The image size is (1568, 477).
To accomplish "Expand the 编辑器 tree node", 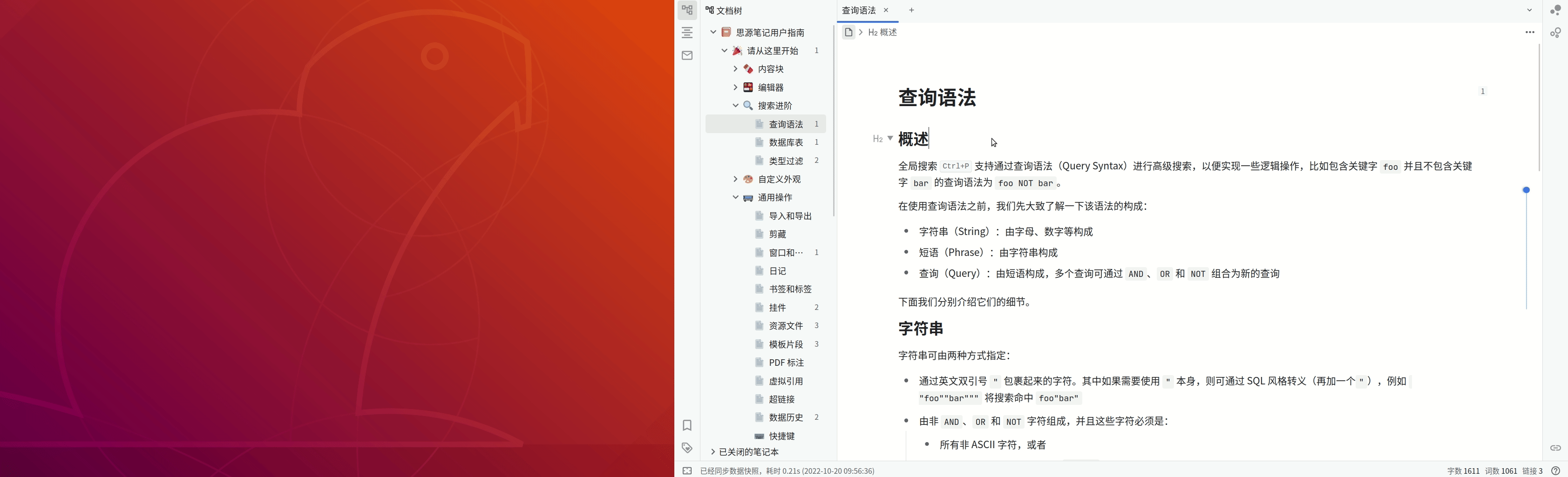I will coord(735,87).
